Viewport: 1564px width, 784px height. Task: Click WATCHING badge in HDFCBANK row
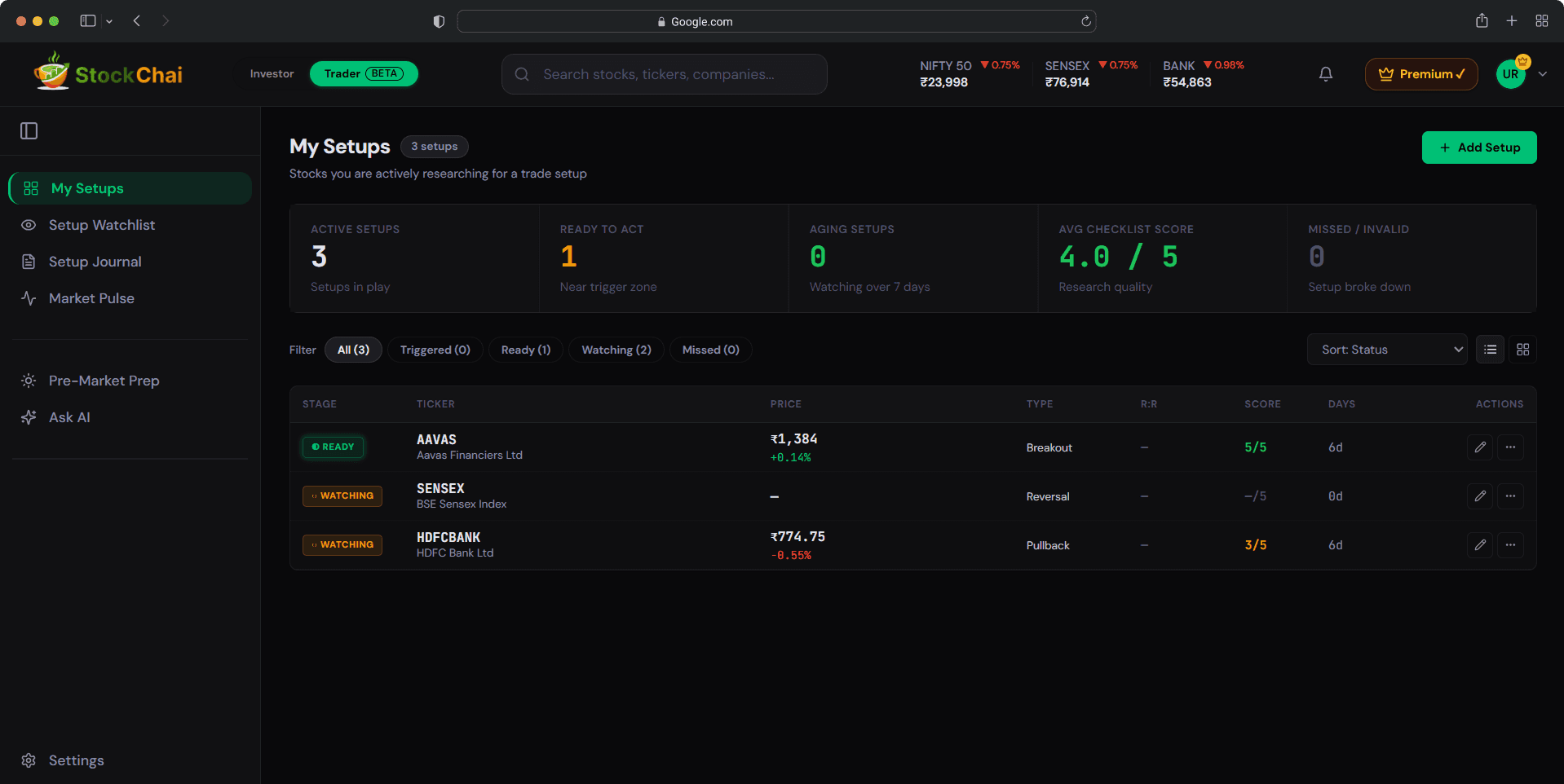coord(342,544)
